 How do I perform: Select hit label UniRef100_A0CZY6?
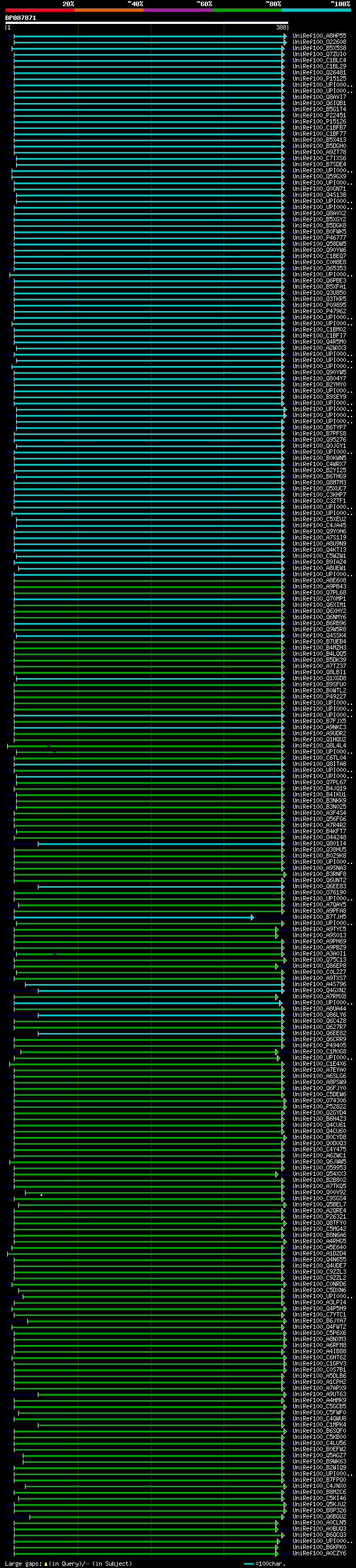pos(319,1554)
